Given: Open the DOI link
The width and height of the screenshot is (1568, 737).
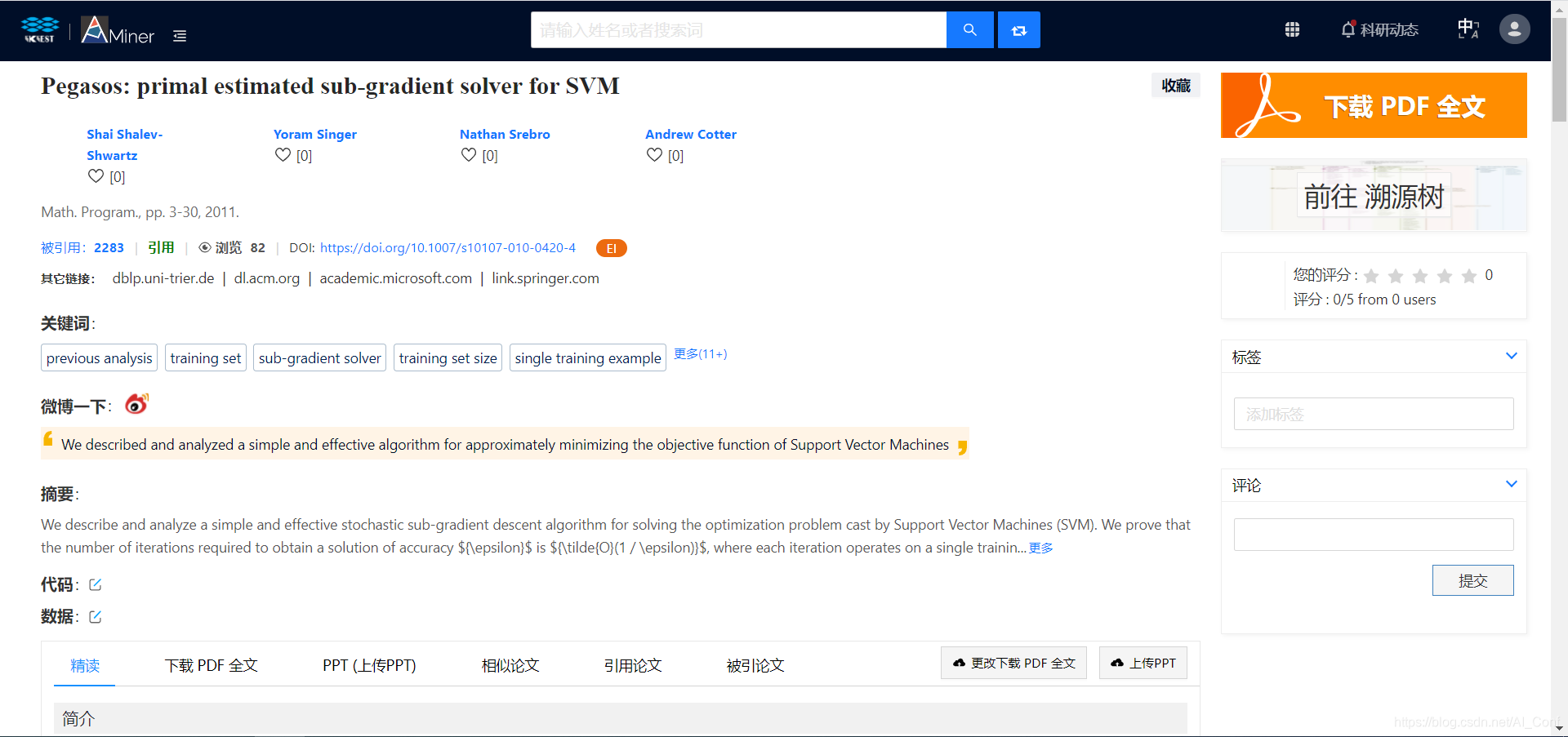Looking at the screenshot, I should coord(448,248).
